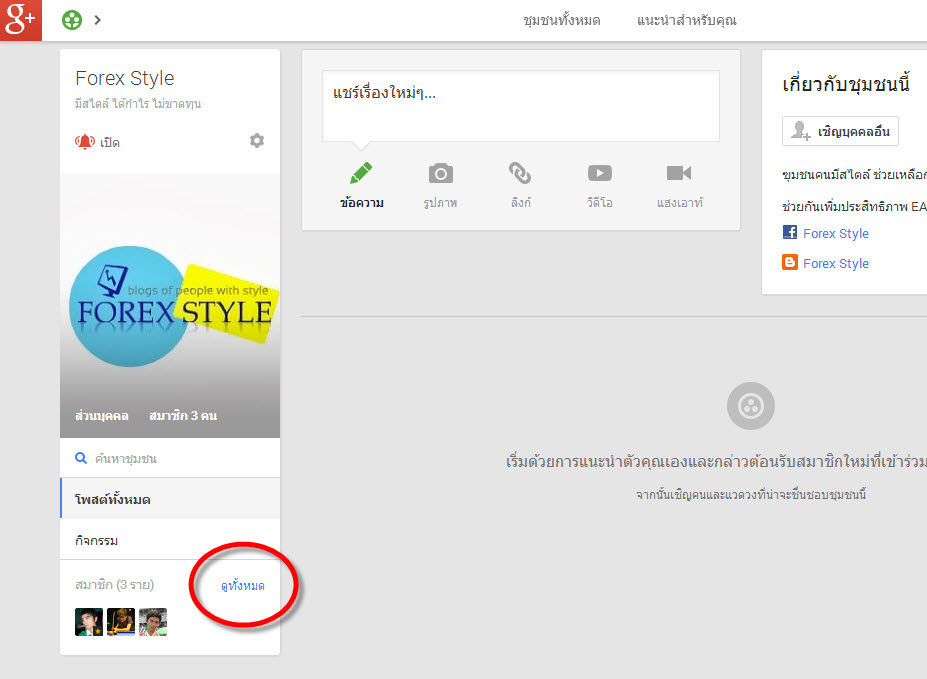The image size is (927, 679).
Task: Click สมาชิก 3 คน member count
Action: (x=183, y=415)
